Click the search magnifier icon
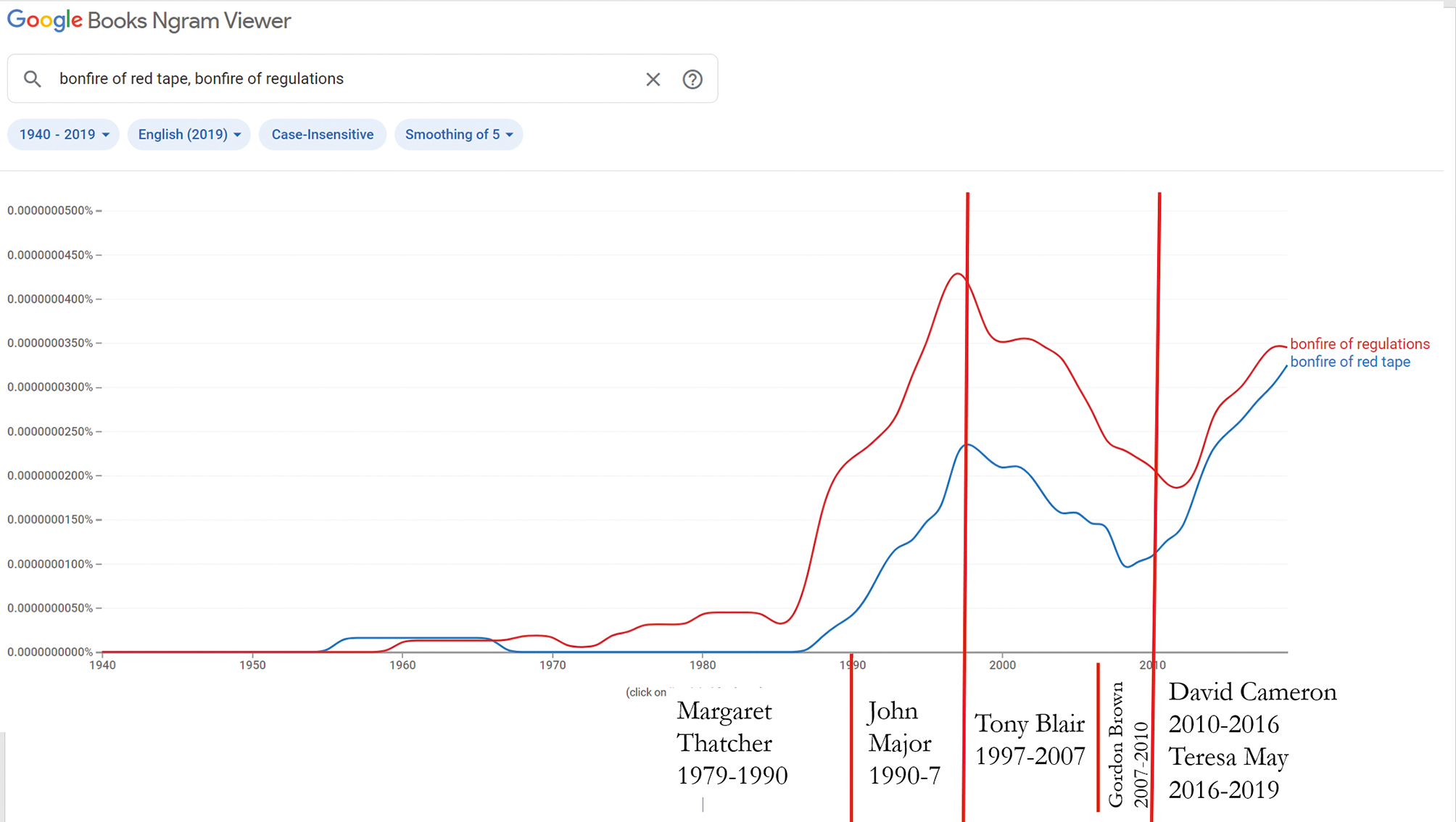This screenshot has width=1456, height=822. point(32,78)
